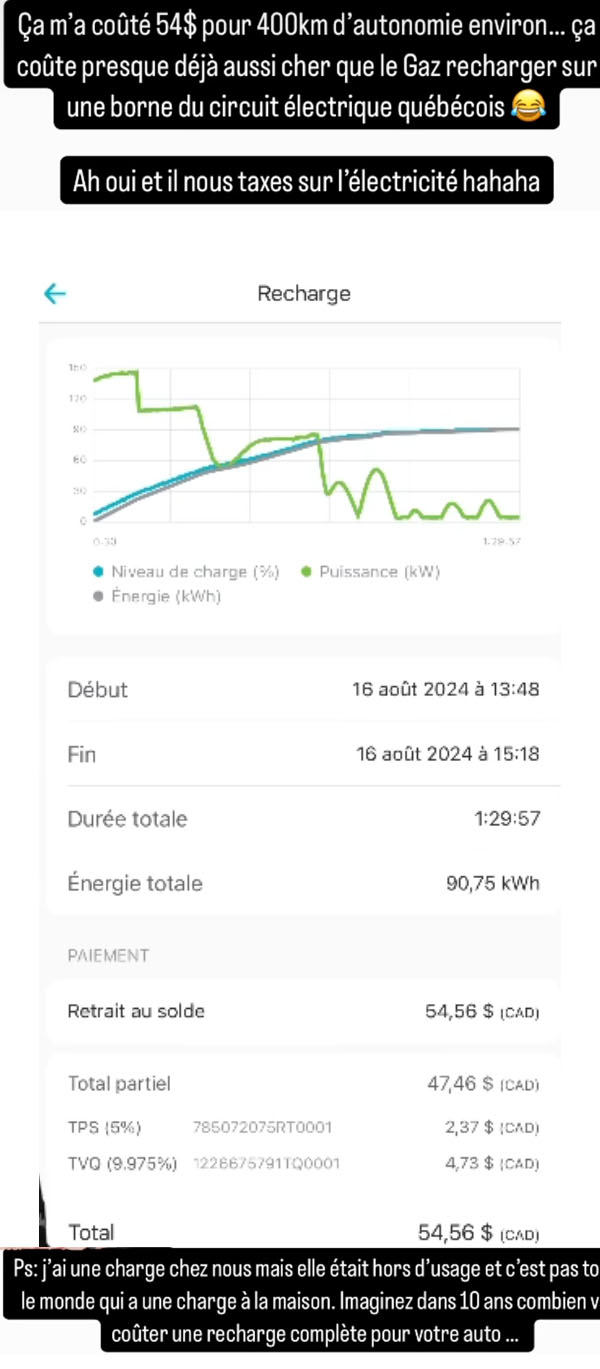Tap the Durée totale row
The height and width of the screenshot is (1369, 600).
point(303,818)
